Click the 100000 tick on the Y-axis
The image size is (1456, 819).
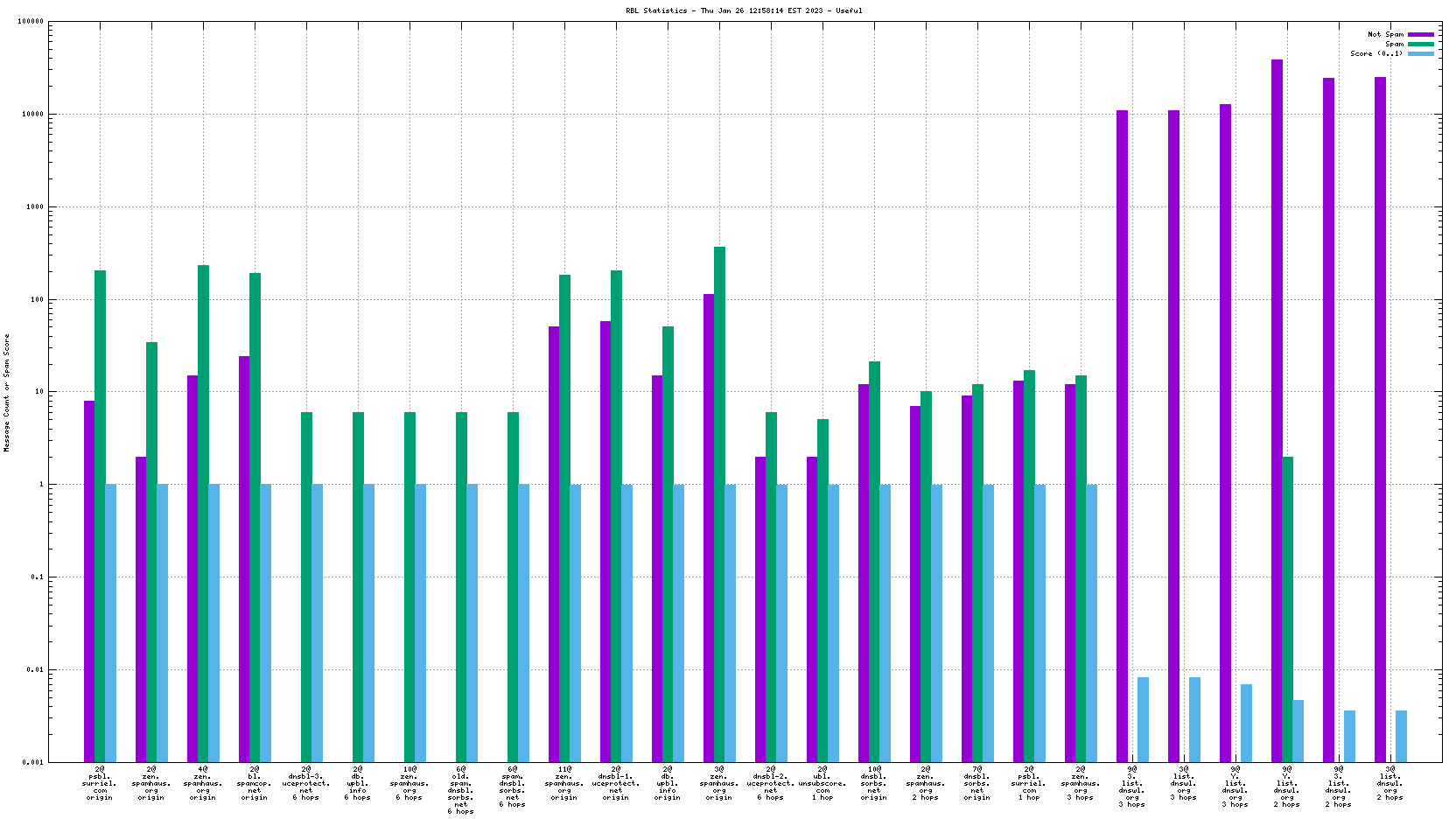click(31, 22)
